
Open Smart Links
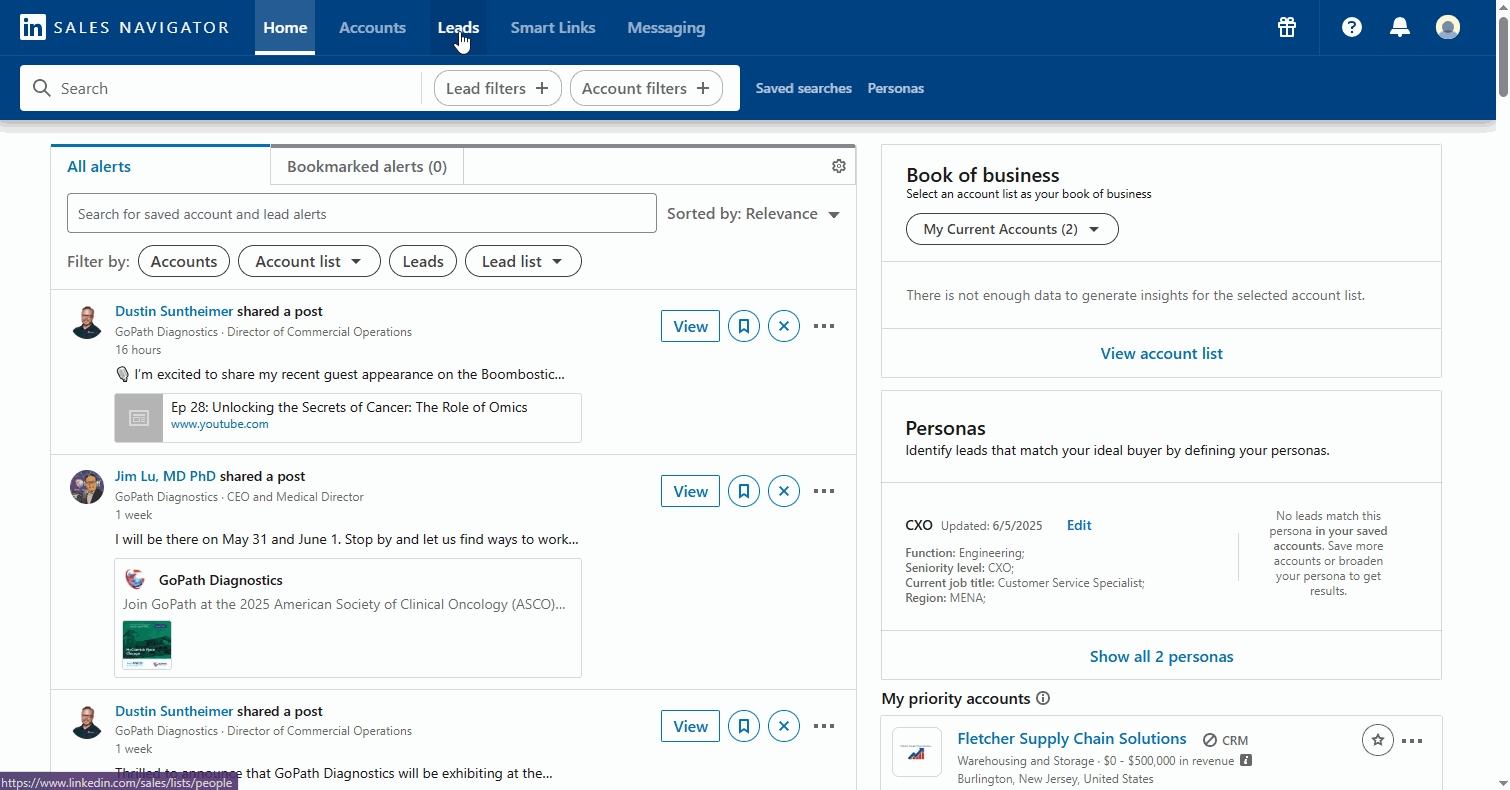coord(553,27)
